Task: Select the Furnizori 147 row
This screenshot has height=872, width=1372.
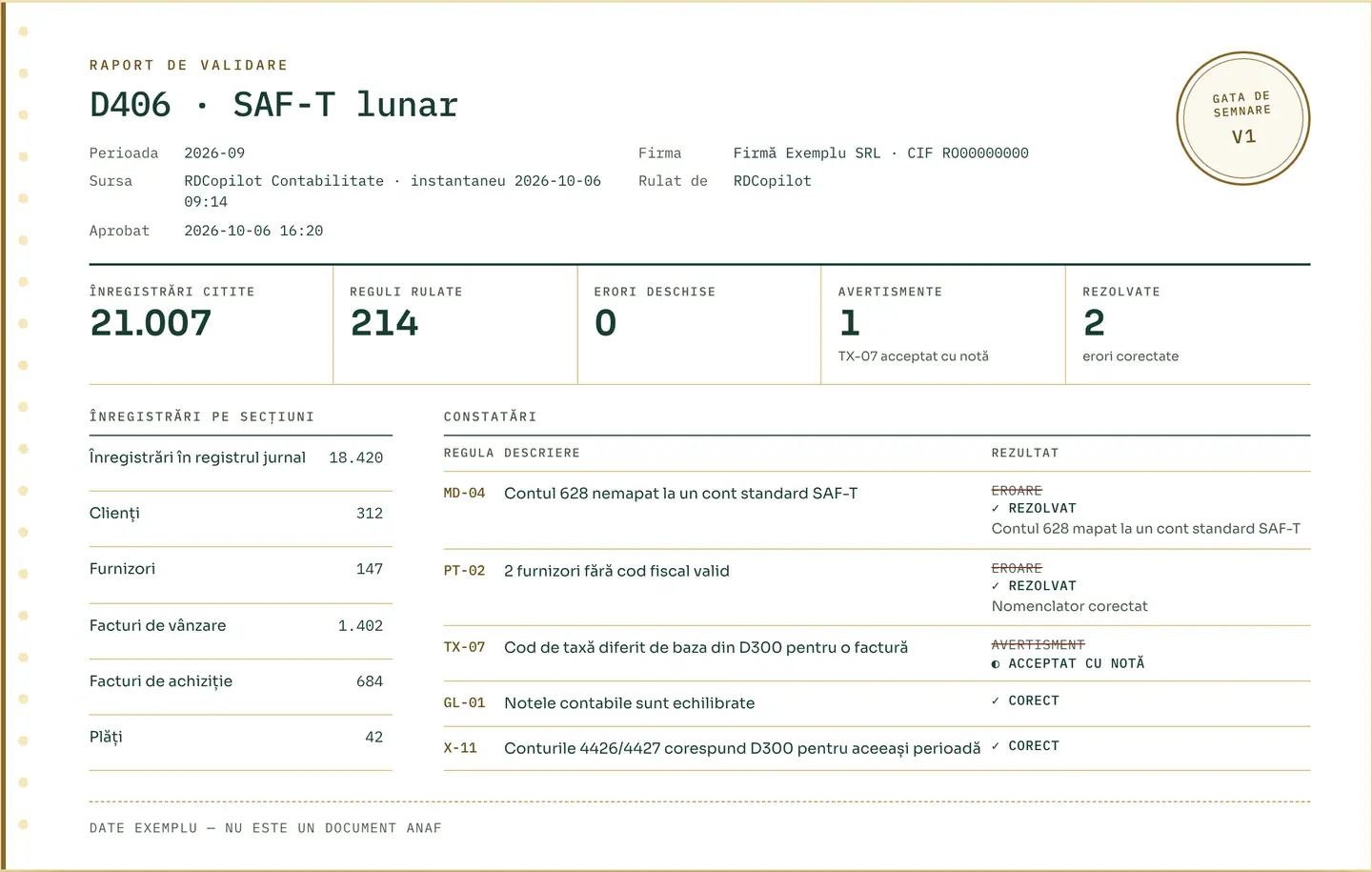Action: (241, 575)
